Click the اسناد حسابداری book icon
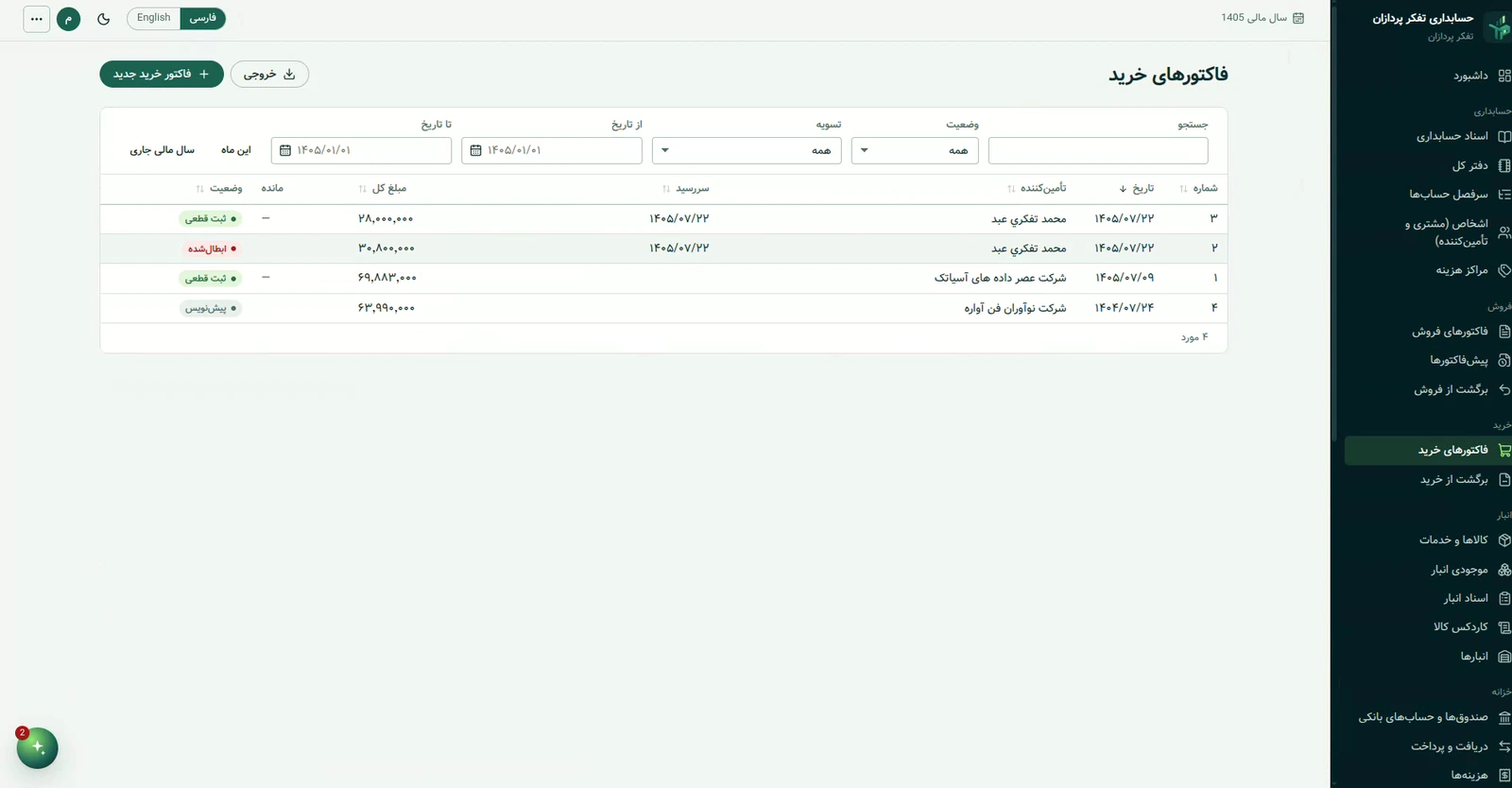The image size is (1512, 788). pyautogui.click(x=1504, y=136)
